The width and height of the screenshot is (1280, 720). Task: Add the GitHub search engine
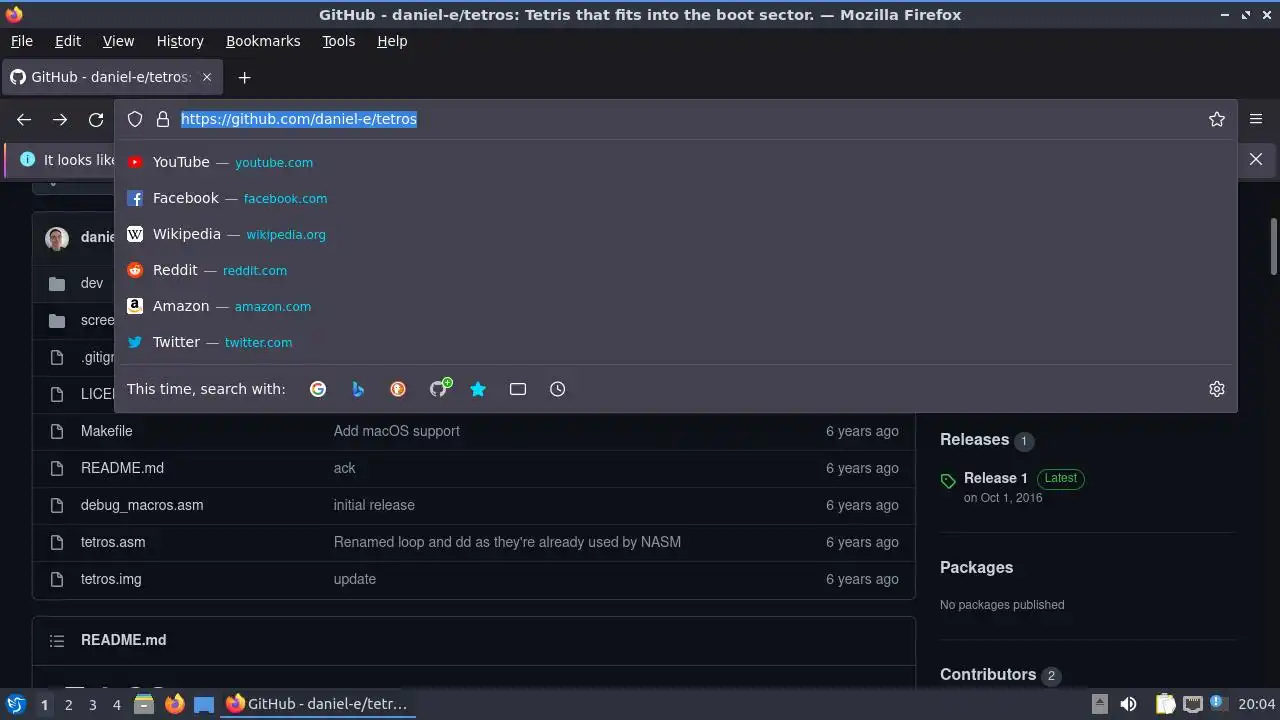tap(439, 388)
